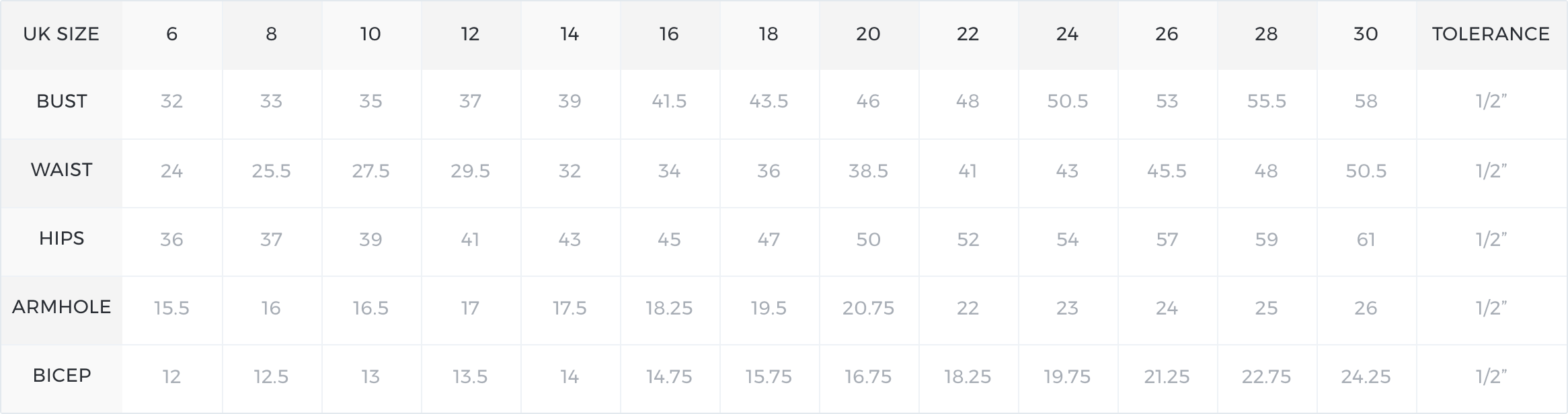Select the size 30 column header
Image resolution: width=1568 pixels, height=414 pixels.
click(1366, 34)
